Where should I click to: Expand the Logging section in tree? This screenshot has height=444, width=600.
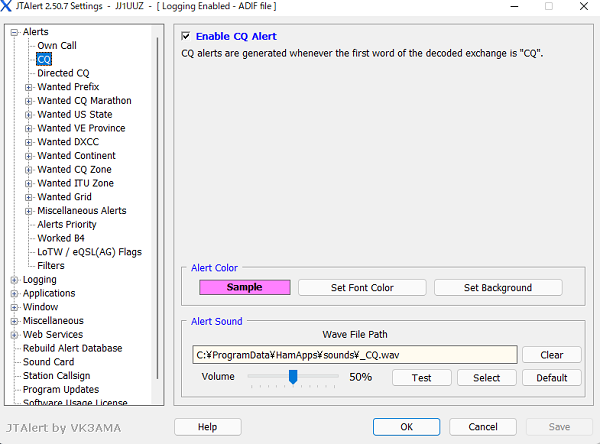point(14,280)
